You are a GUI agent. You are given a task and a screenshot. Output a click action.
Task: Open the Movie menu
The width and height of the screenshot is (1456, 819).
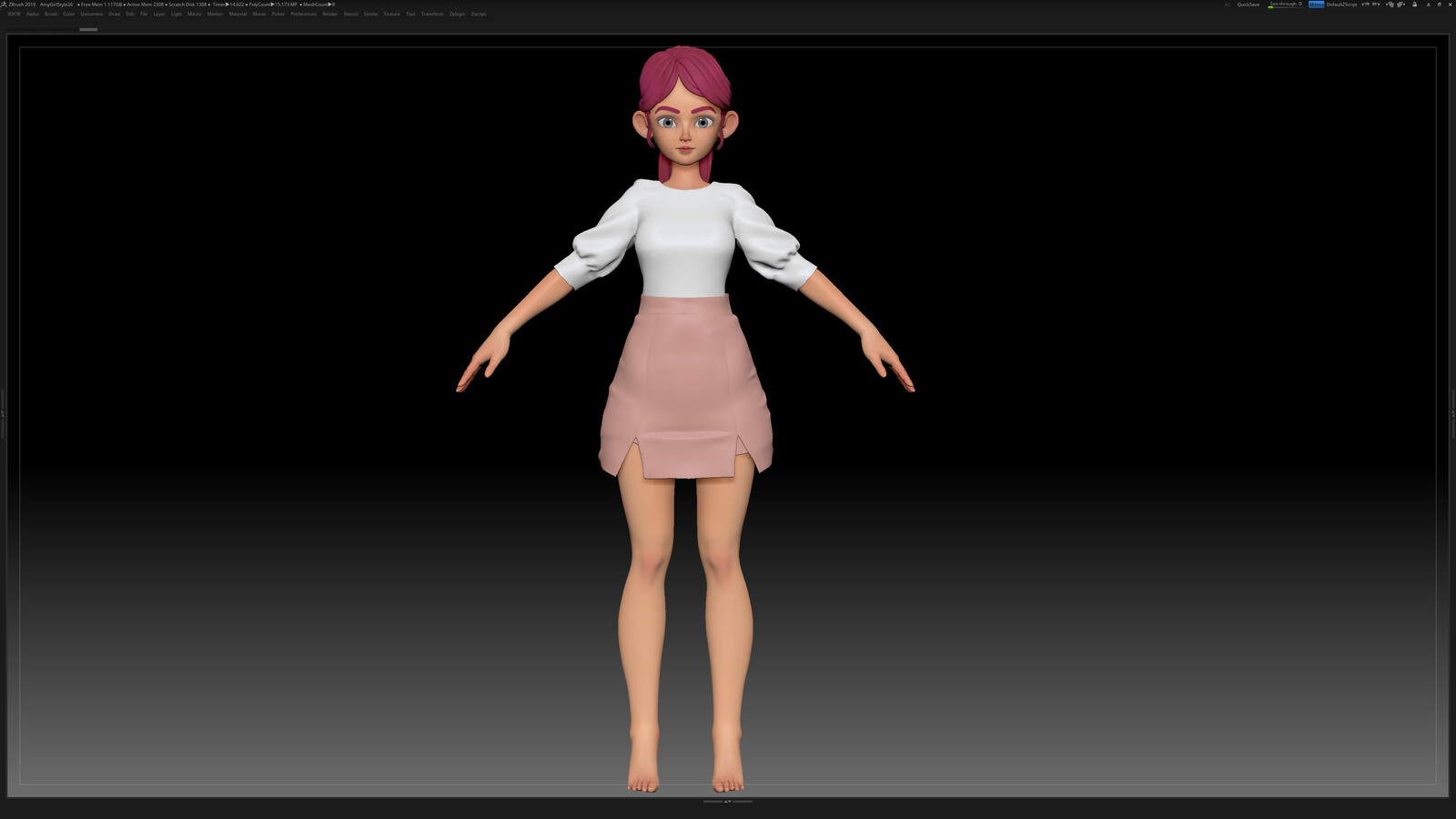pos(259,14)
